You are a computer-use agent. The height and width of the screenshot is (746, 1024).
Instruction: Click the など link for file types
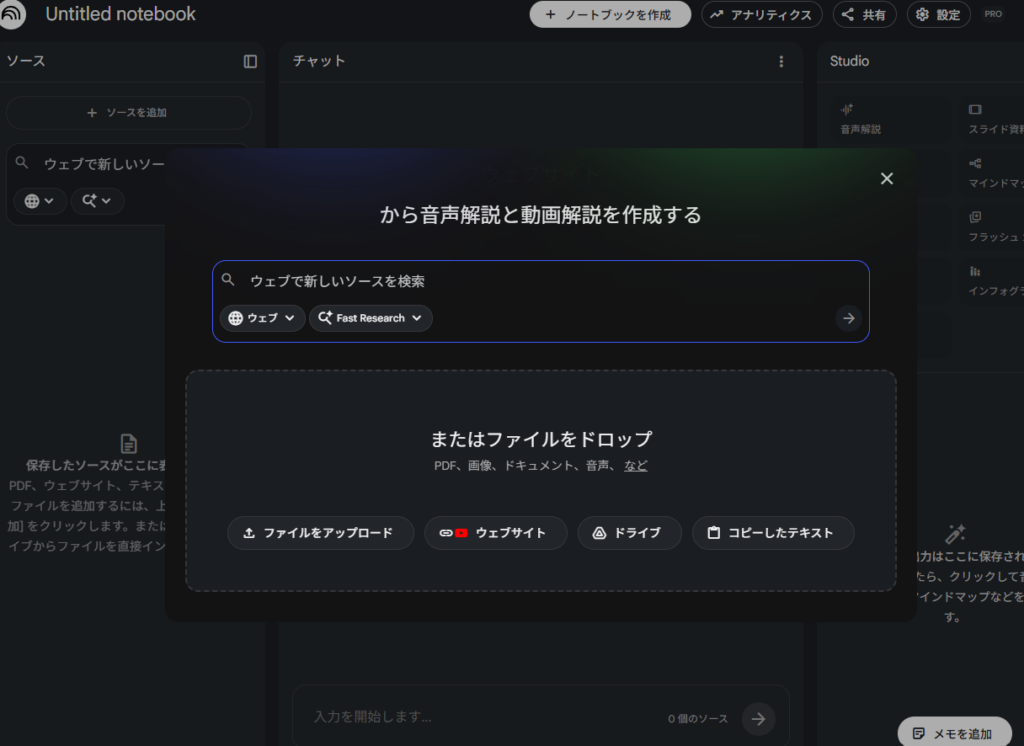pos(636,465)
